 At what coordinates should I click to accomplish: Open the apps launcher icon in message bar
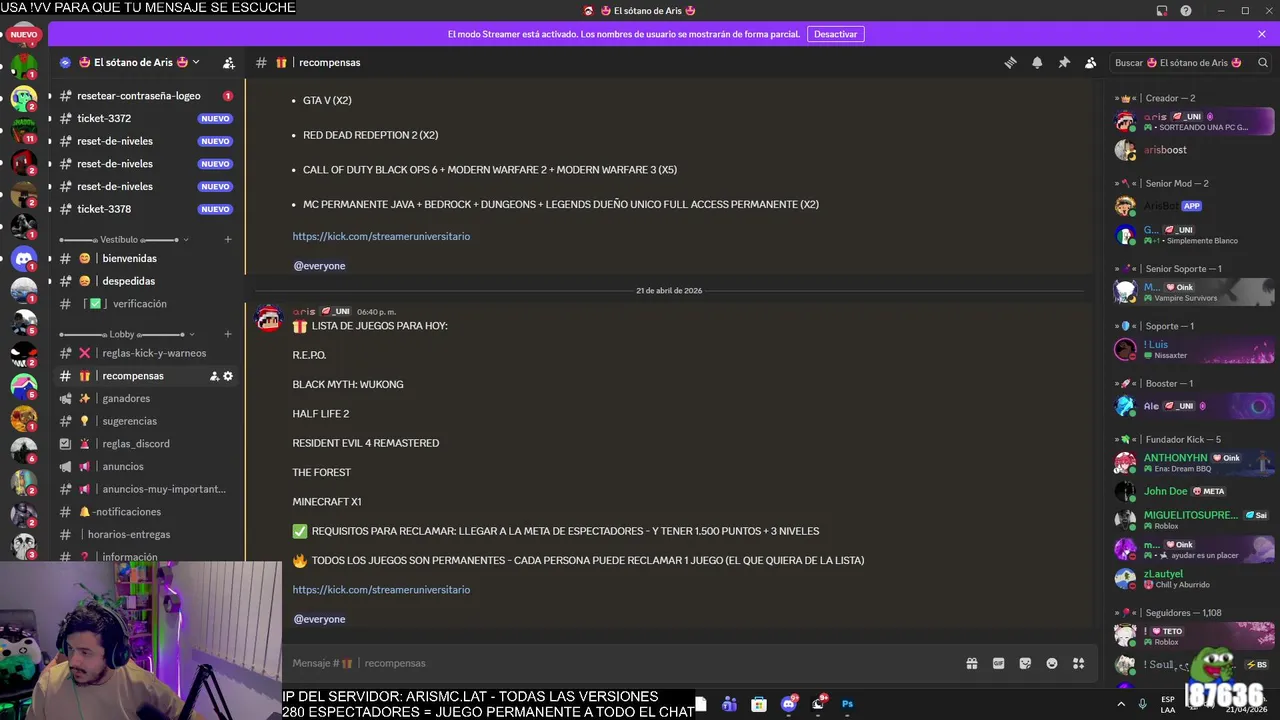1079,663
